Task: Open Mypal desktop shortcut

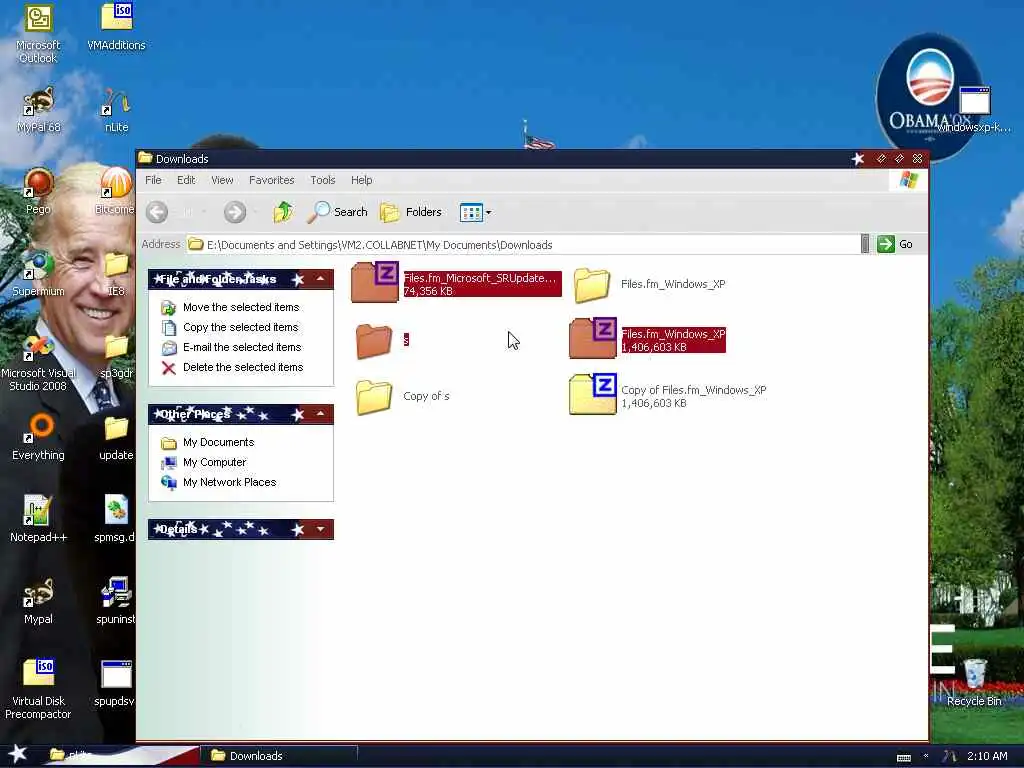Action: pos(38,601)
